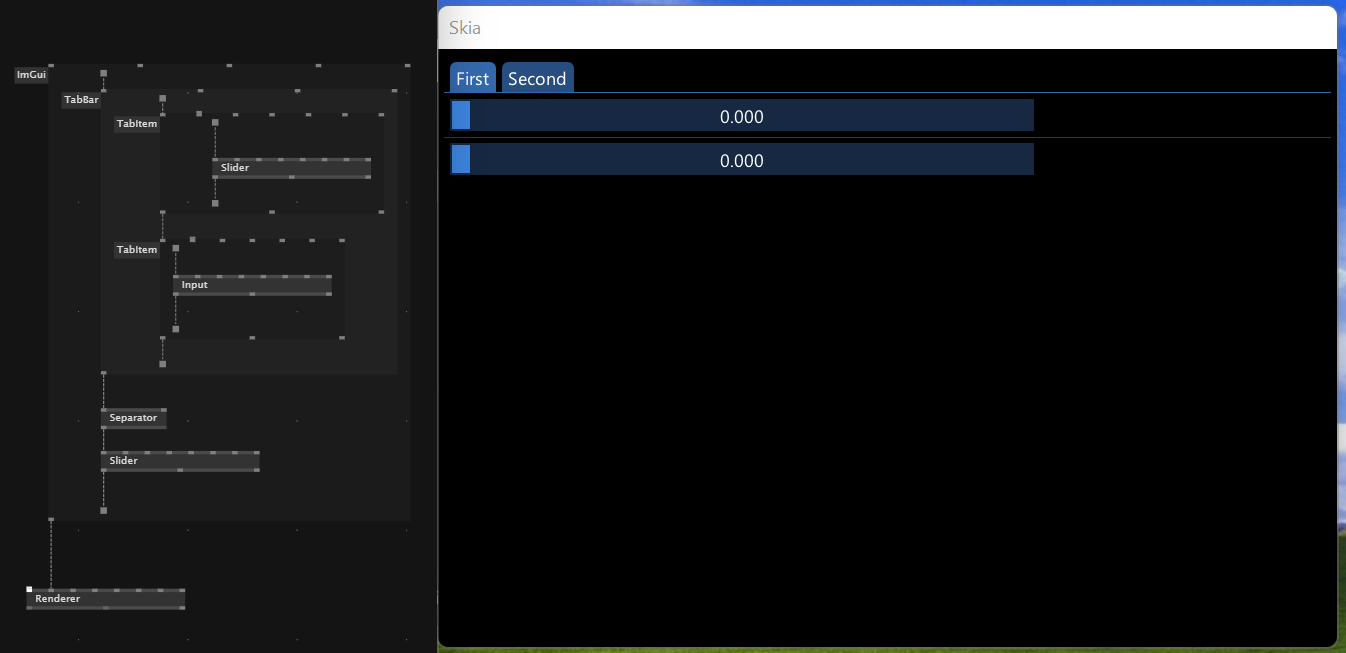Select the Slider node inside the first TabItem region
Screen dimensions: 1346x653
[x=291, y=168]
